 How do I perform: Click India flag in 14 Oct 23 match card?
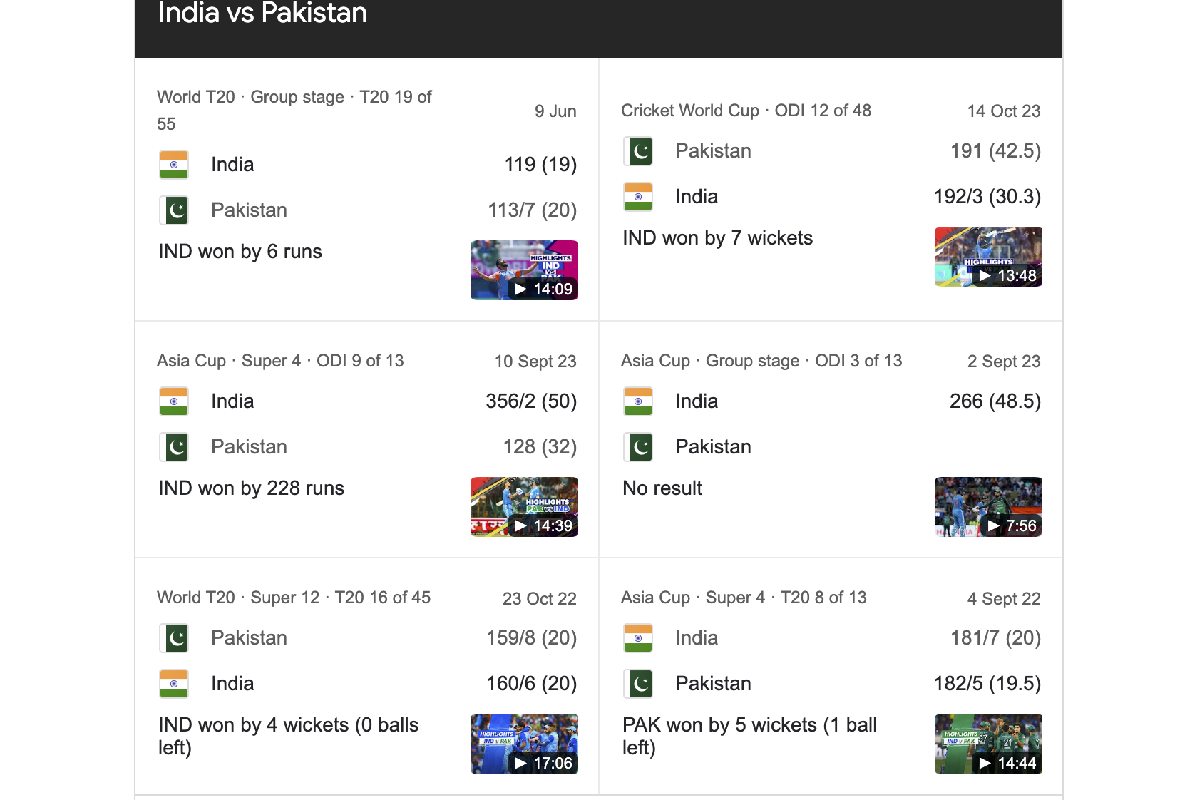click(x=638, y=197)
